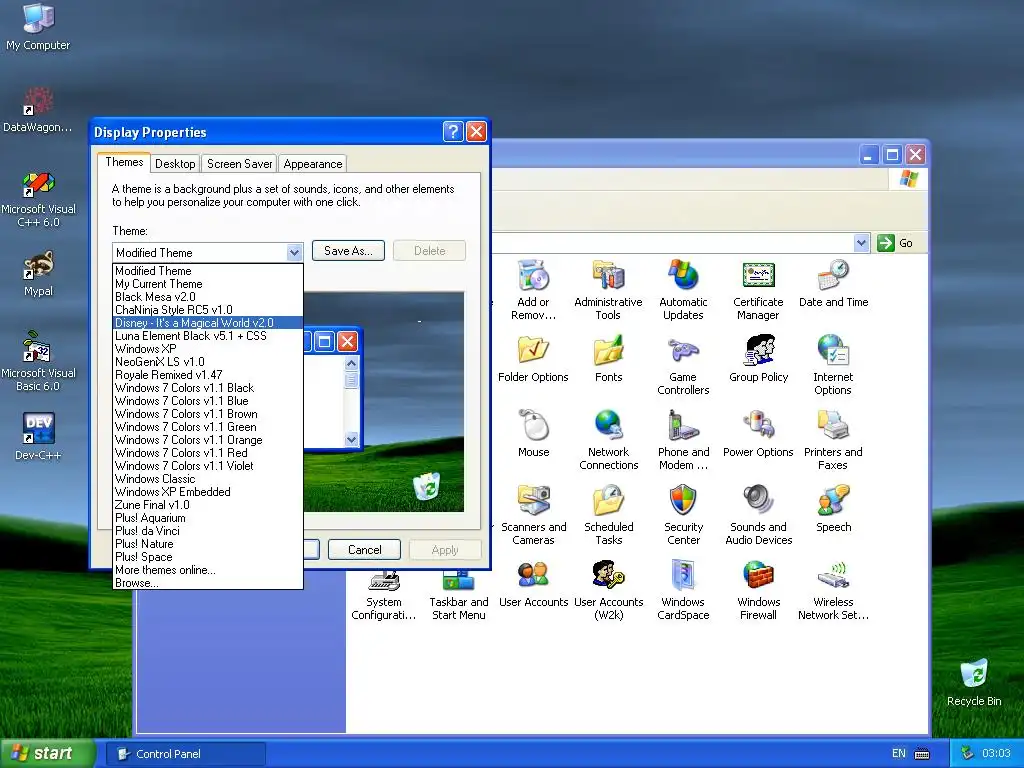
Task: Open Date and Time applet
Action: (833, 283)
